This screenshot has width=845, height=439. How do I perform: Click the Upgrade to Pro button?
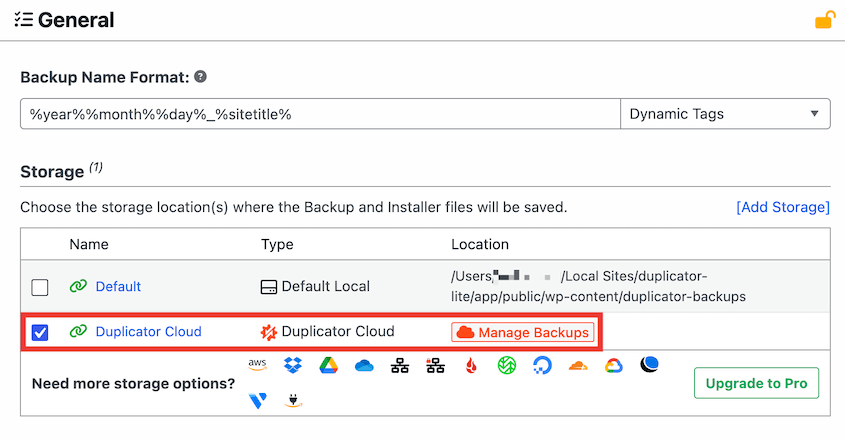pos(757,383)
